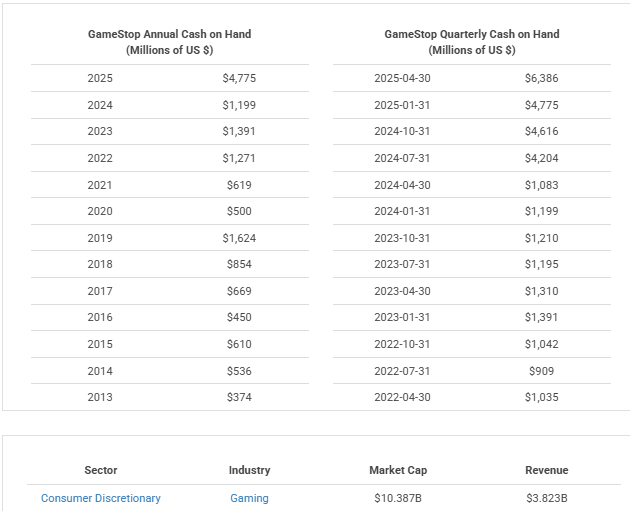Click the 2021 annual row year cell
Screen dimensions: 630x511
click(x=100, y=185)
